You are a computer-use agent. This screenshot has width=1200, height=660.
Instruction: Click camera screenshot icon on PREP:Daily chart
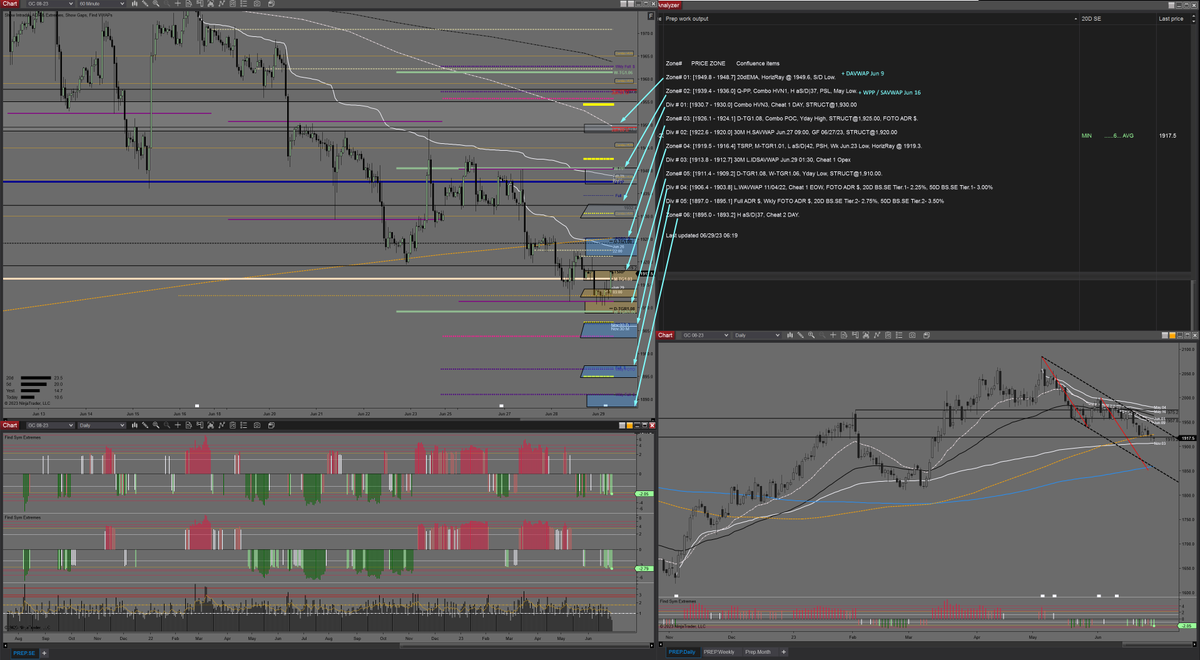click(913, 335)
